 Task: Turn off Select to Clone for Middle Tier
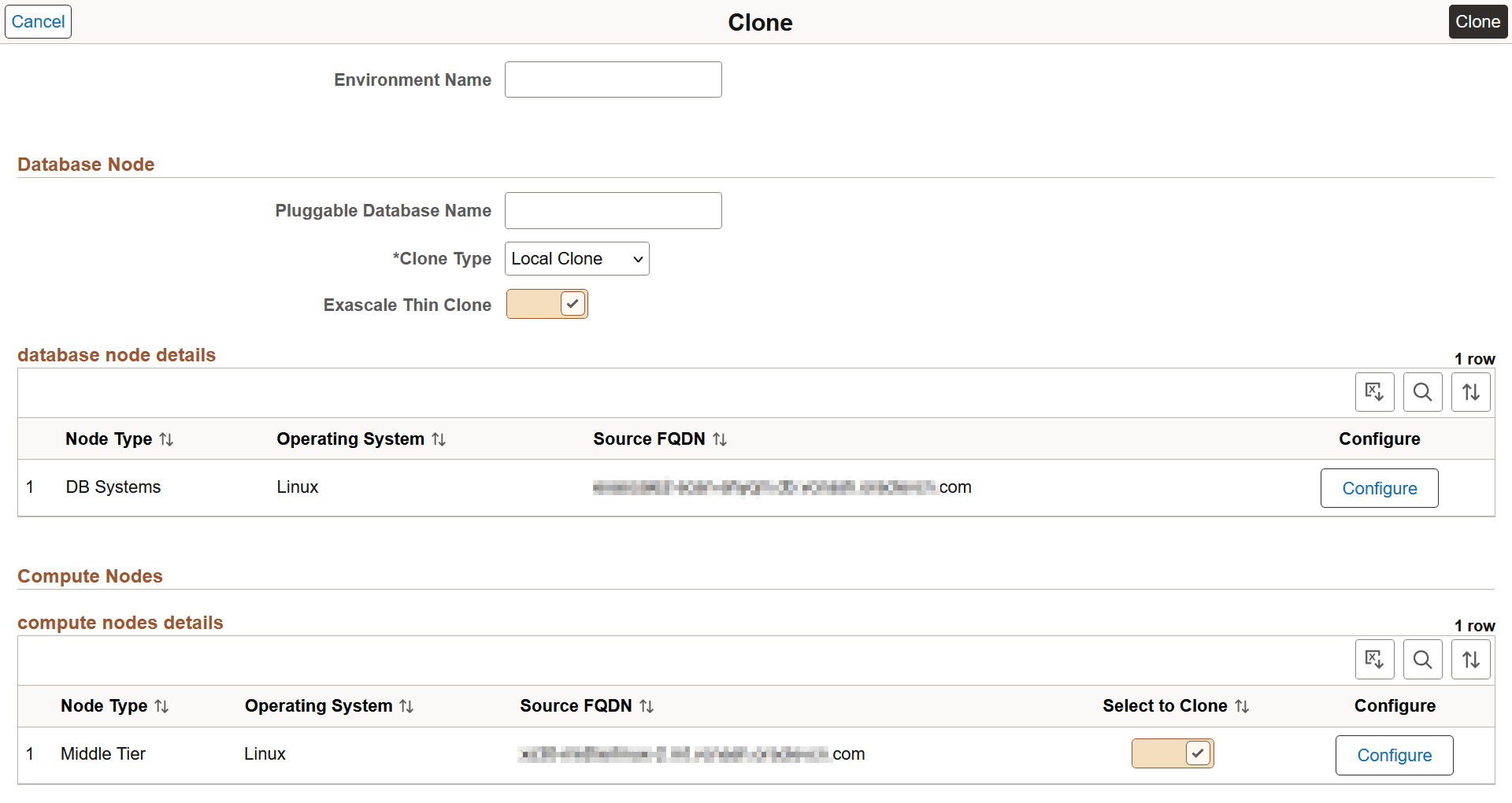tap(1172, 753)
